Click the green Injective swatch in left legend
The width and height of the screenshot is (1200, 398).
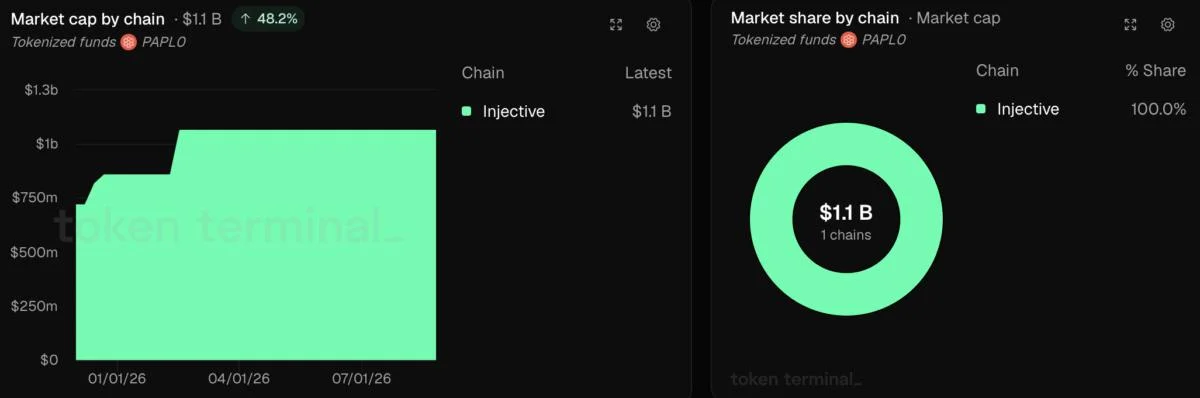point(466,111)
